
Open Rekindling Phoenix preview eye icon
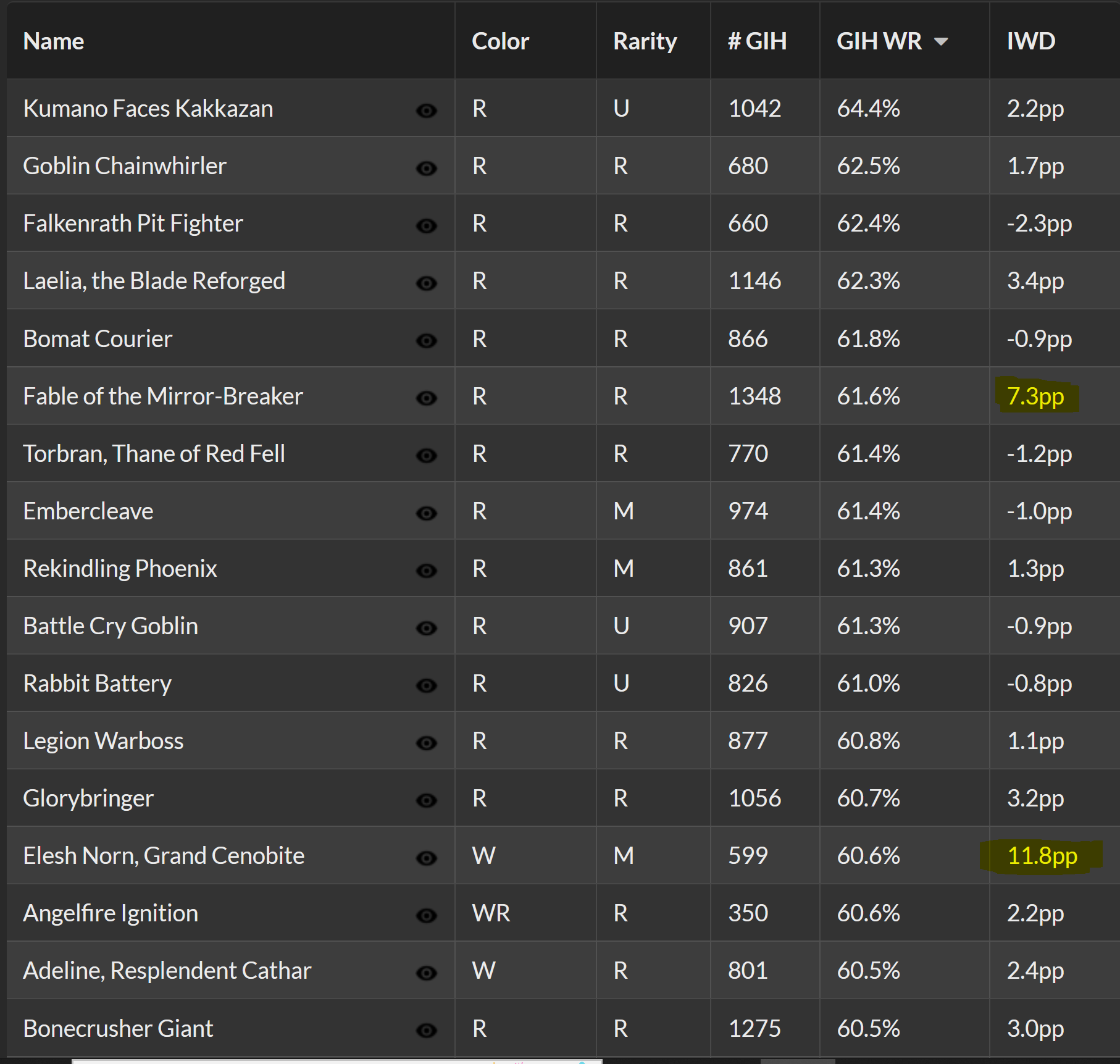pyautogui.click(x=426, y=570)
